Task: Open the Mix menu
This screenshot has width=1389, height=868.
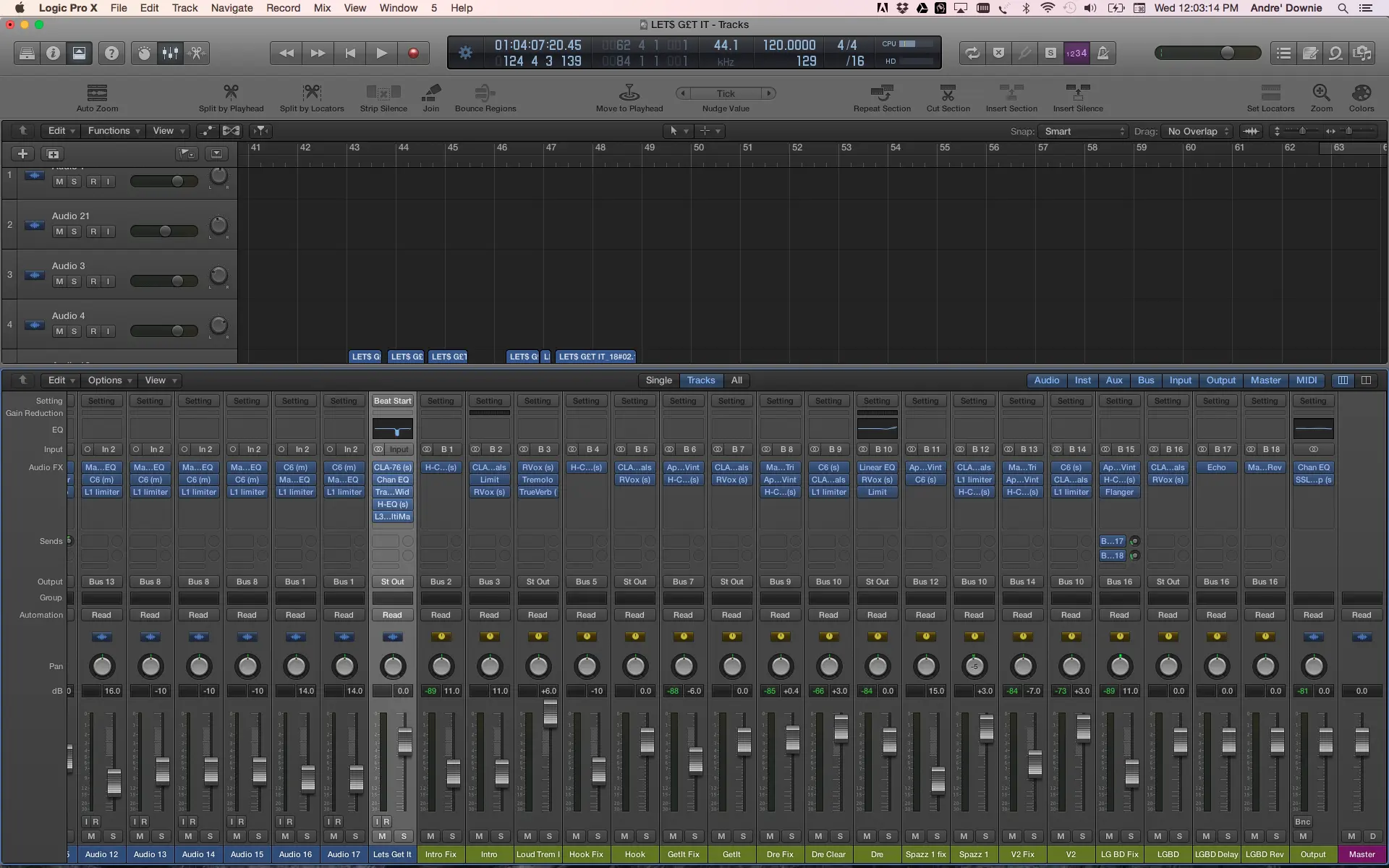Action: point(322,8)
